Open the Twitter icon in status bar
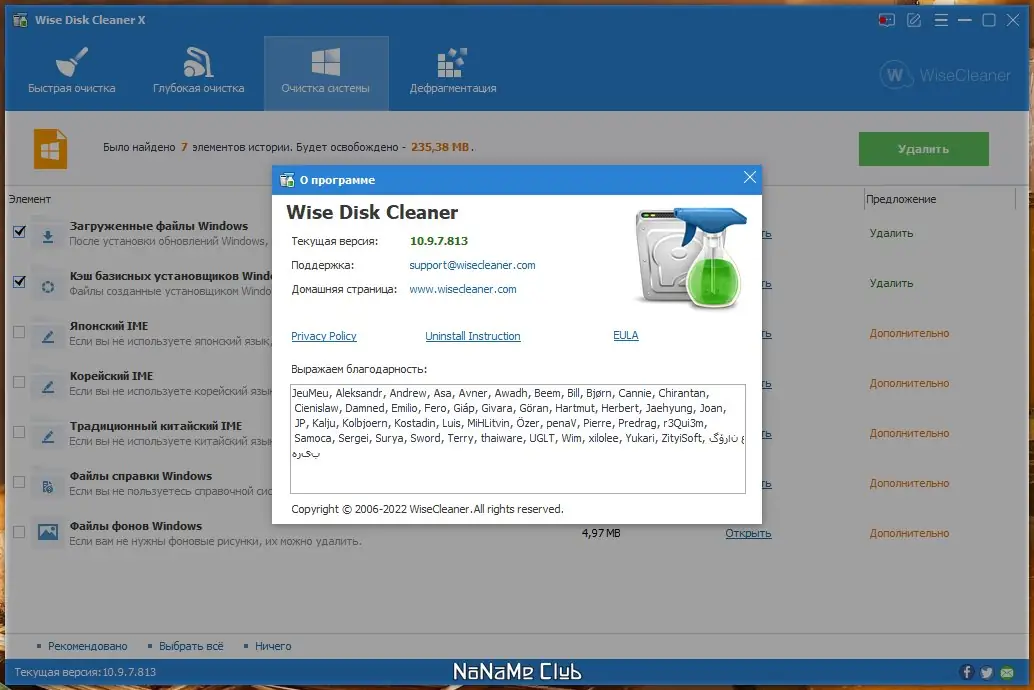Screen dimensions: 1034x690 coord(987,672)
